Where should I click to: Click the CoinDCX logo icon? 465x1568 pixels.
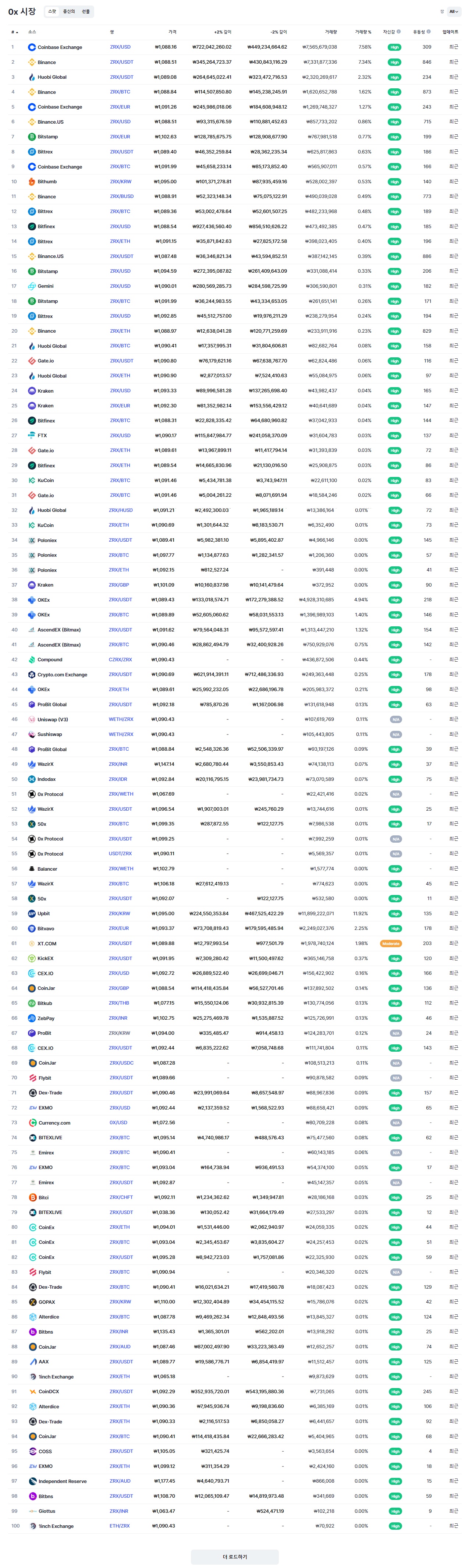(x=33, y=1391)
